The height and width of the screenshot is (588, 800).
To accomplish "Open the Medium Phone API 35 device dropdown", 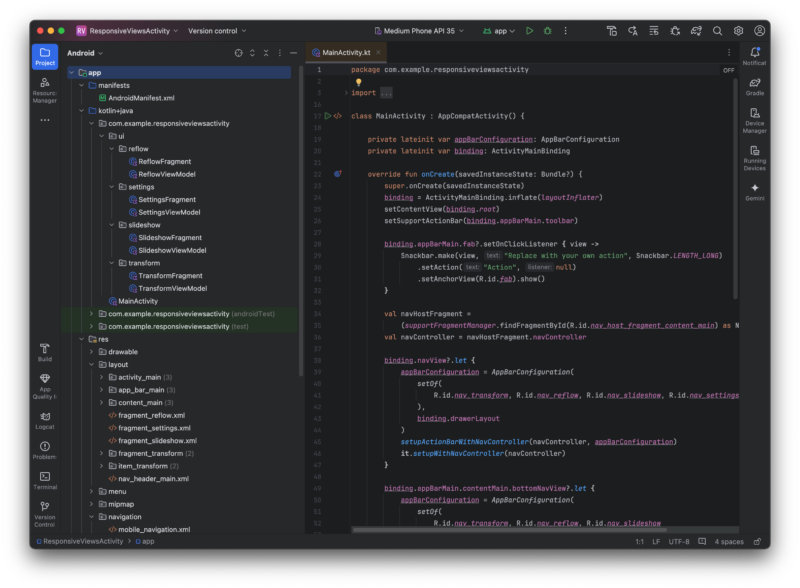I will [420, 31].
